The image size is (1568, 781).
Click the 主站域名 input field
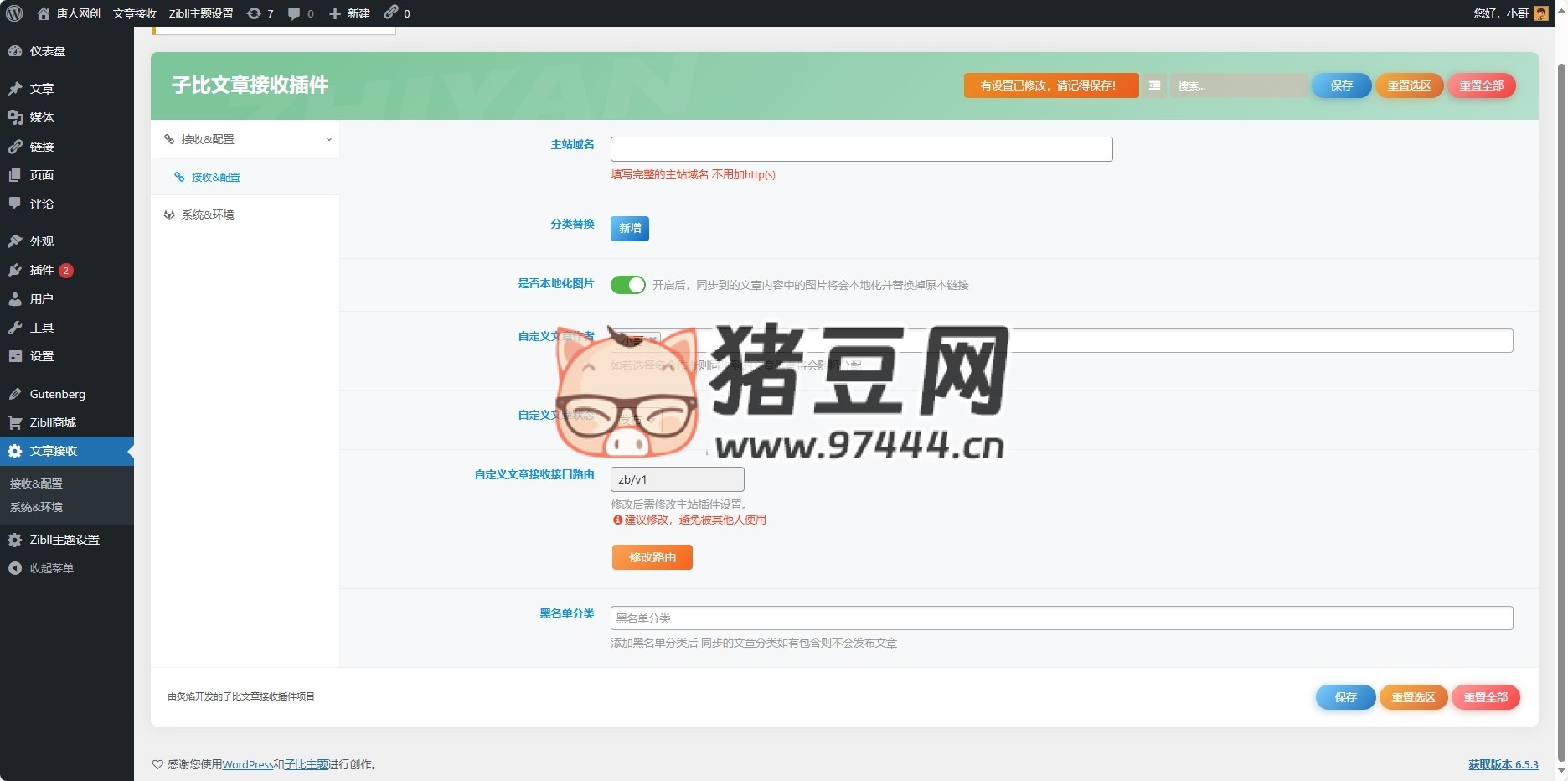861,149
